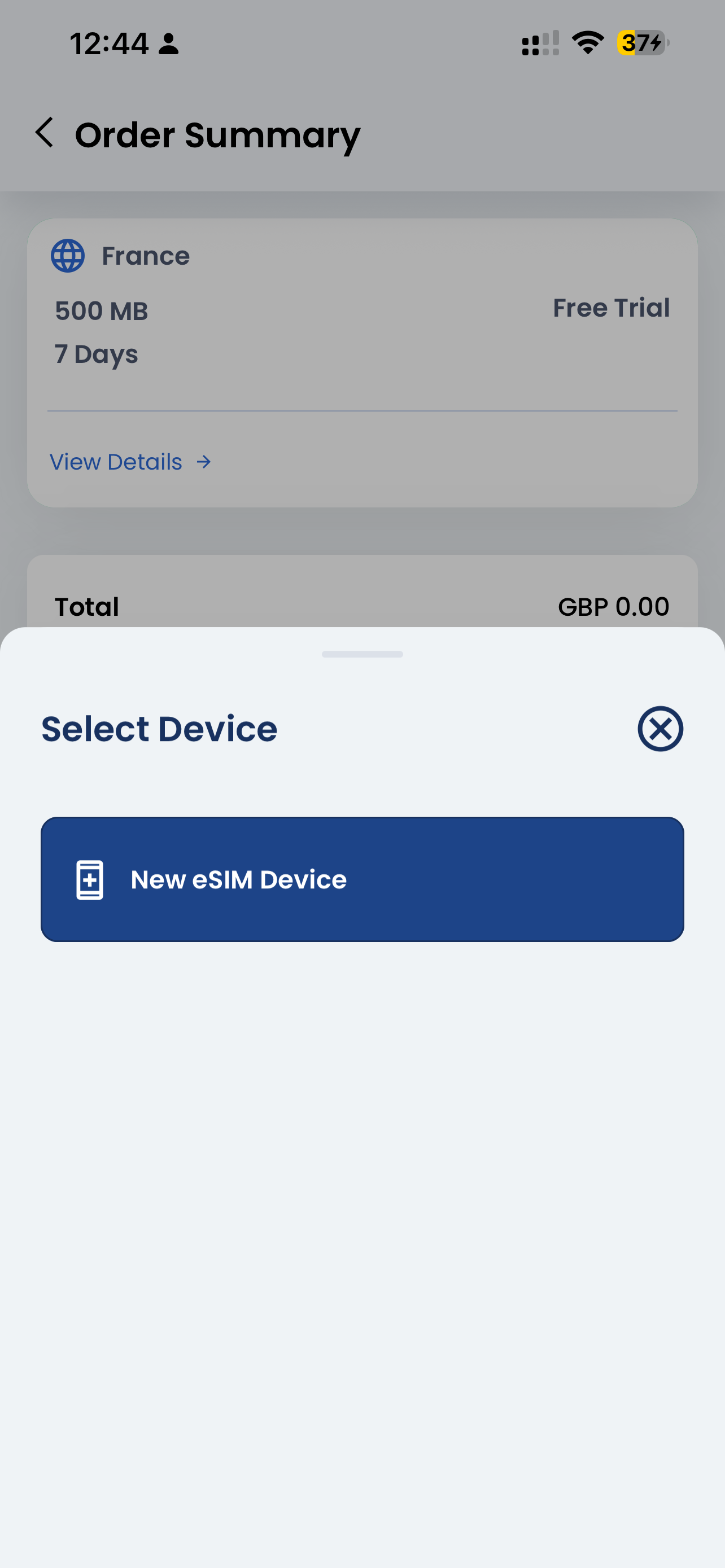Click the 7 Days duration label
Image resolution: width=725 pixels, height=1568 pixels.
click(95, 354)
